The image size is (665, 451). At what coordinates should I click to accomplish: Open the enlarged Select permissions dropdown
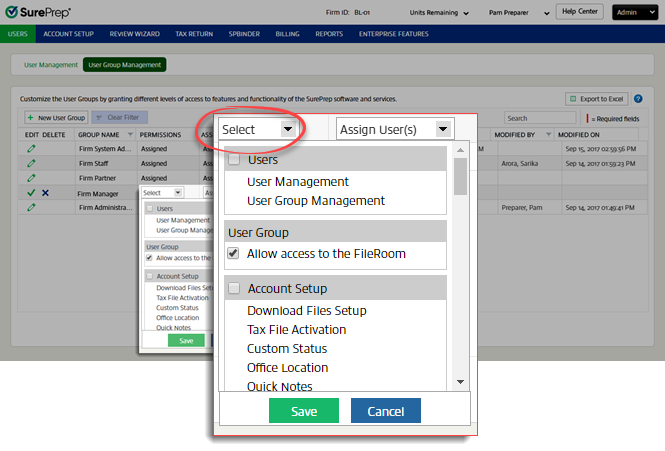(259, 129)
